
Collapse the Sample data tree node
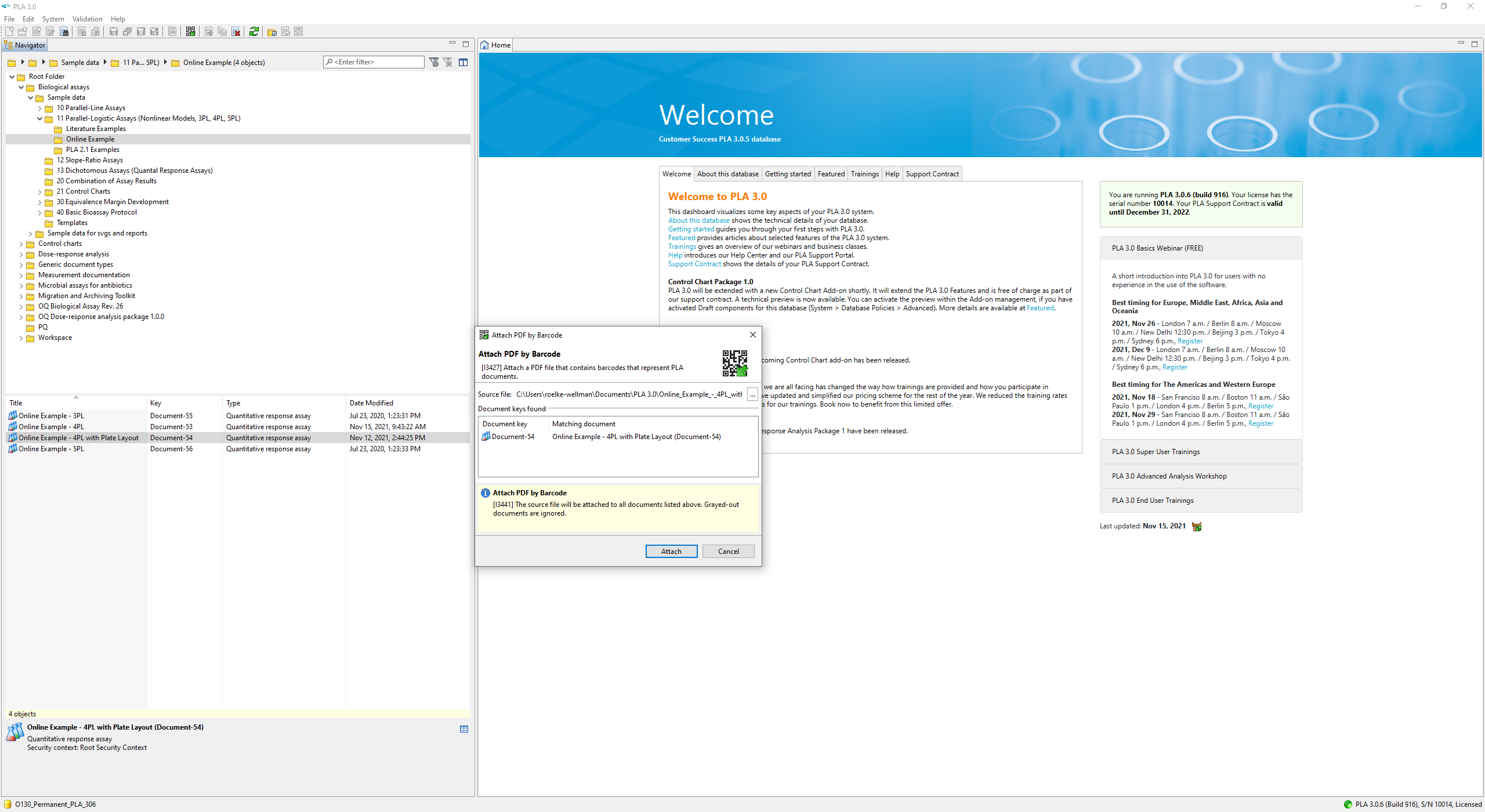point(31,97)
